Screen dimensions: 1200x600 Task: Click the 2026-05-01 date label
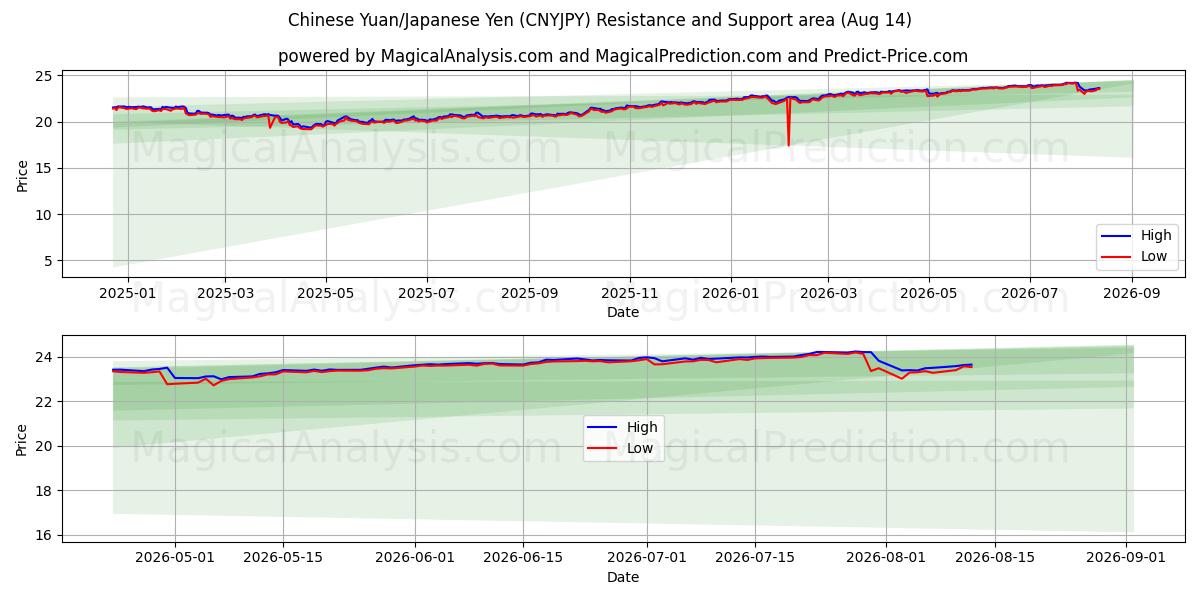click(175, 559)
